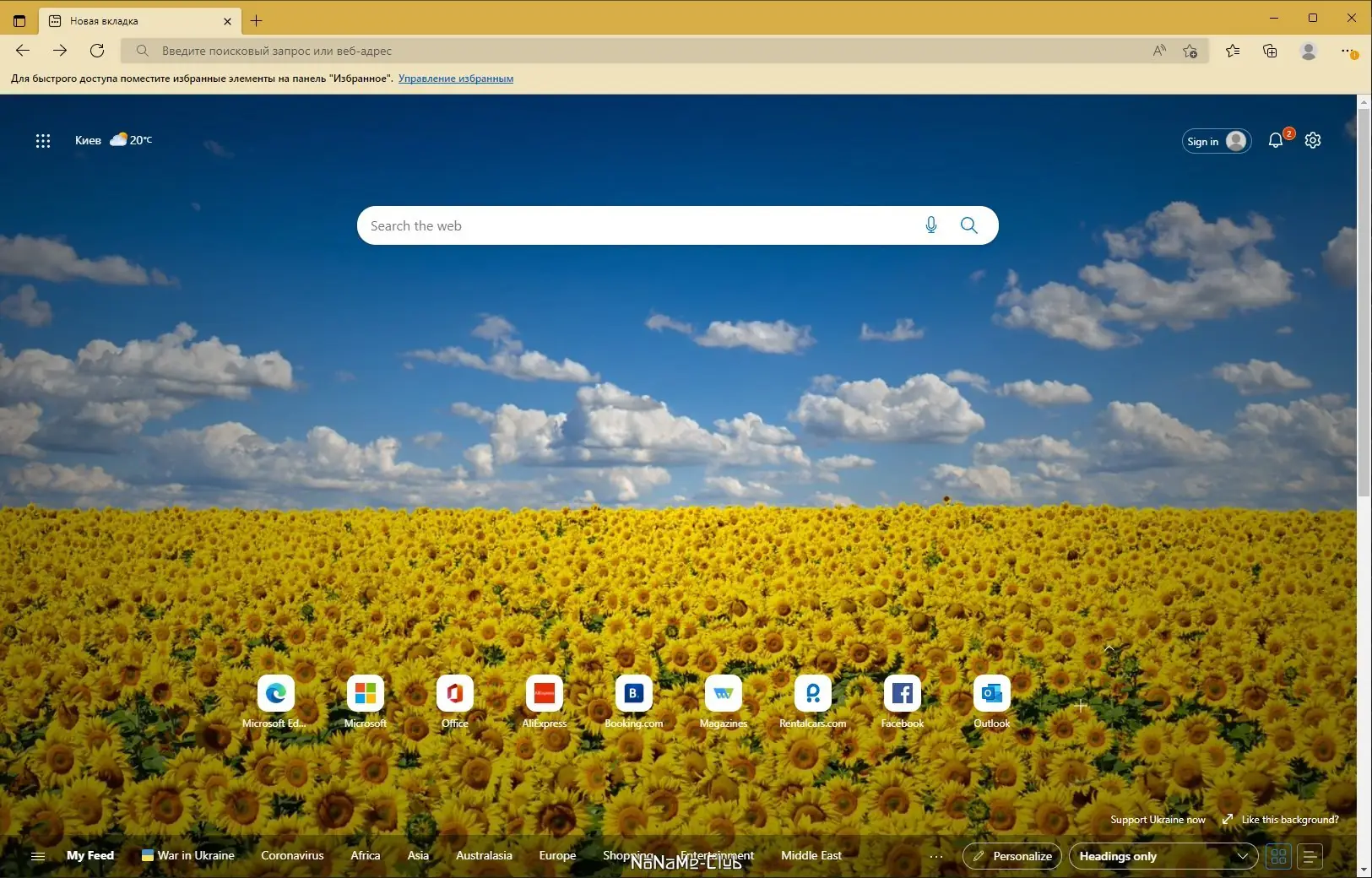
Task: Open the Microsoft quick link tile
Action: click(x=365, y=701)
